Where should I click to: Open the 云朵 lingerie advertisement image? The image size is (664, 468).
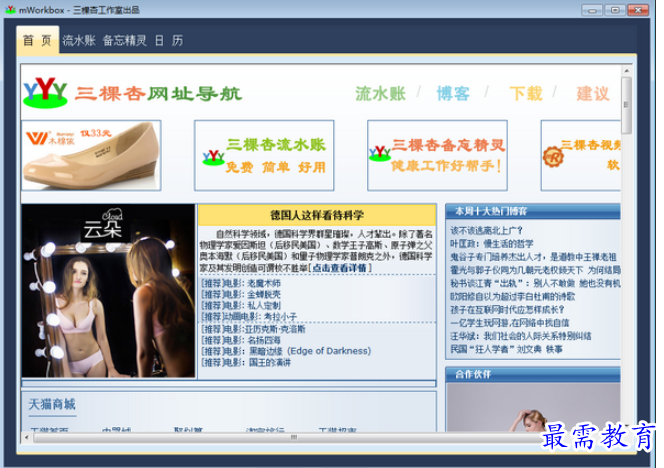click(x=108, y=291)
